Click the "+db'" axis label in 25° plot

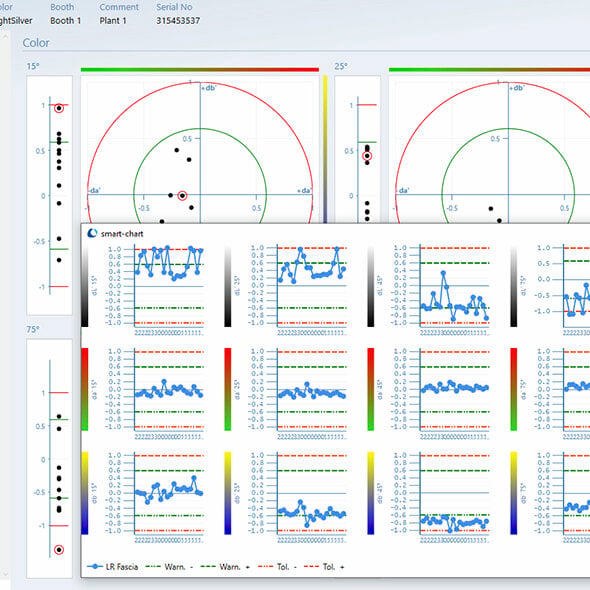coord(517,88)
